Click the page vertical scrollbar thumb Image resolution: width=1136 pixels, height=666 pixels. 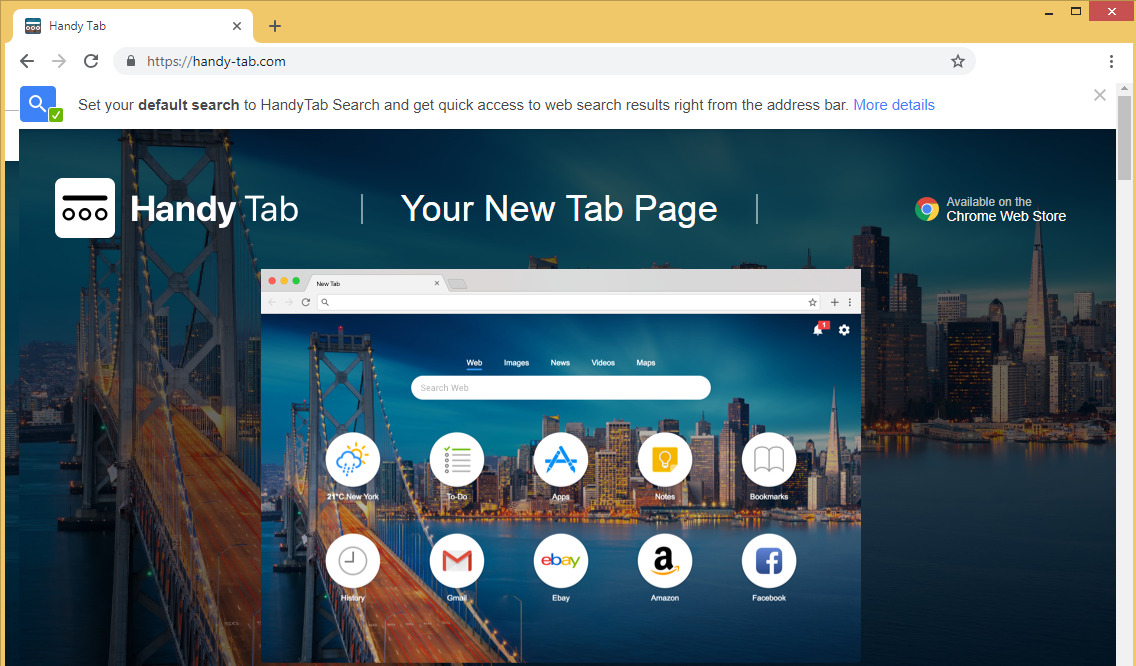pos(1124,138)
